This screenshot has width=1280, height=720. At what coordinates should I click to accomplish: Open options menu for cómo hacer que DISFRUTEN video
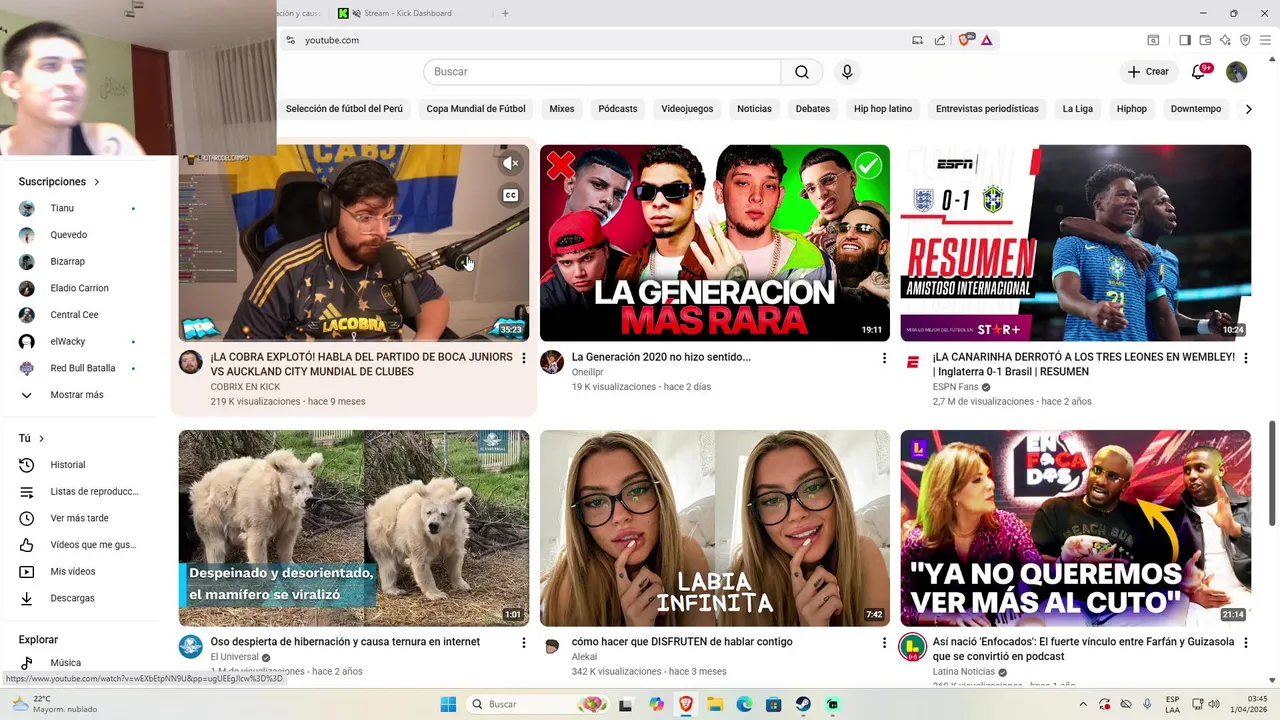pos(883,643)
